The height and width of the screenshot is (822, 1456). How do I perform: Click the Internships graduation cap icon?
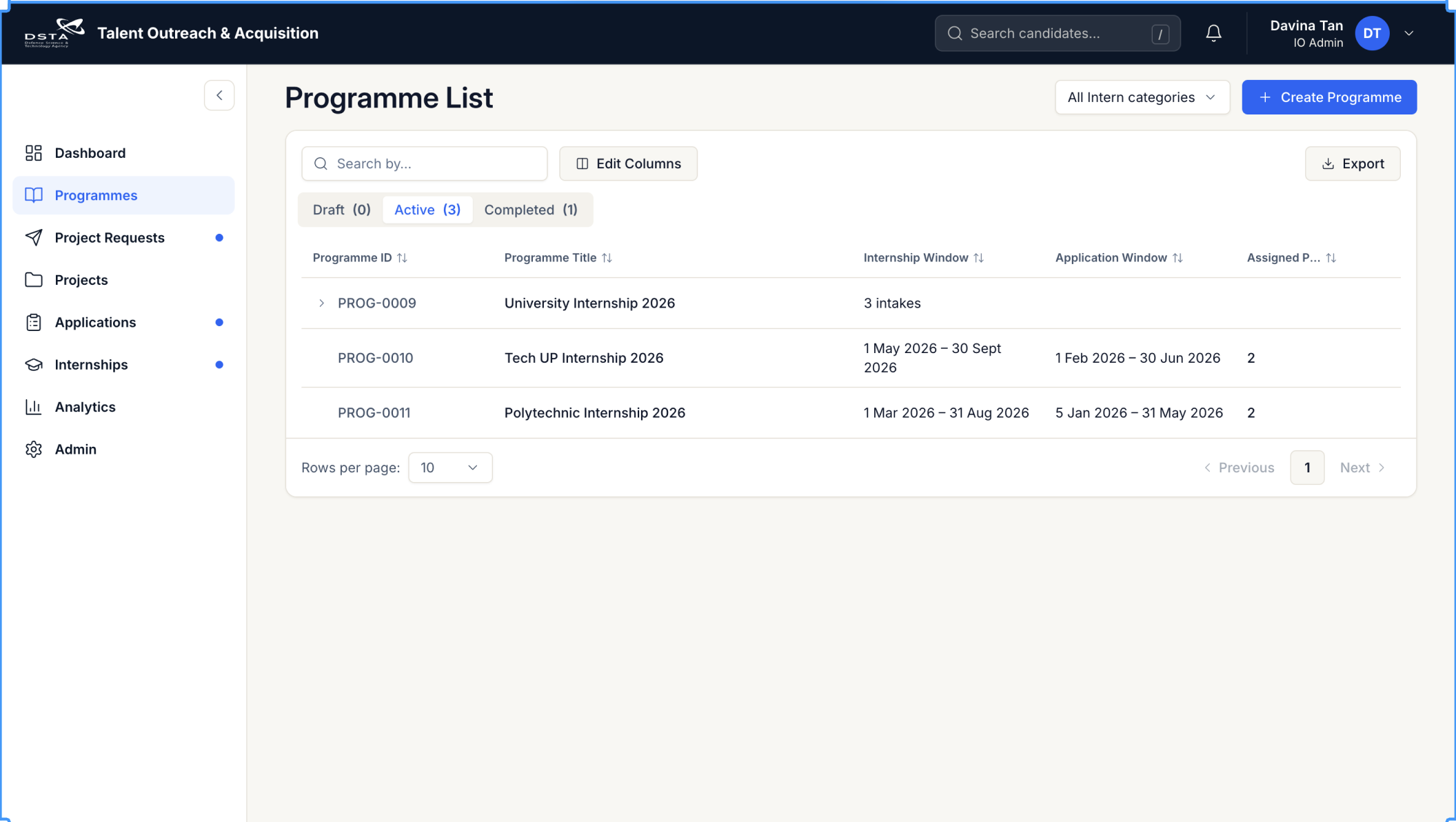pos(34,365)
